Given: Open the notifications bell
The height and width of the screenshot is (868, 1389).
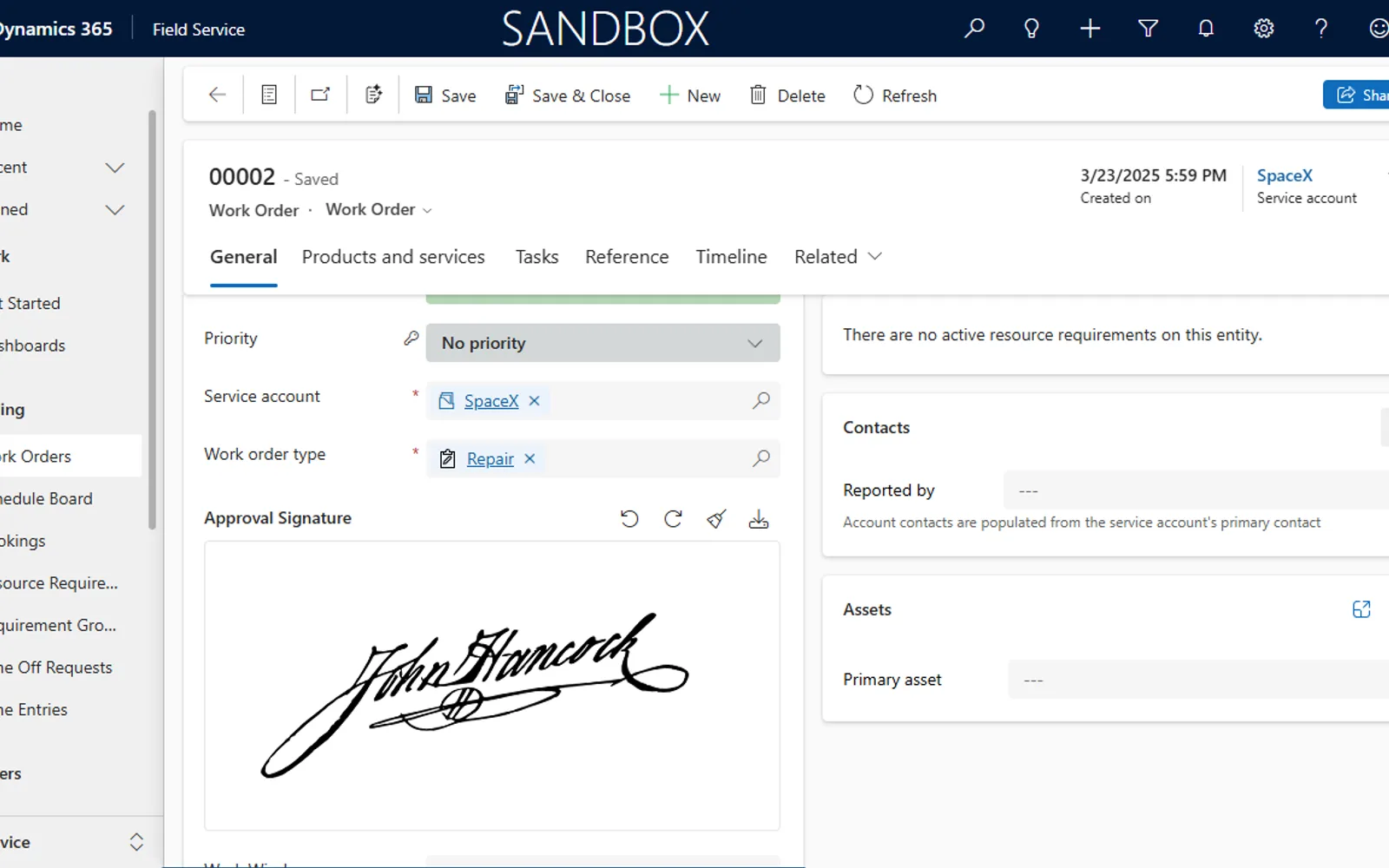Looking at the screenshot, I should [x=1206, y=29].
